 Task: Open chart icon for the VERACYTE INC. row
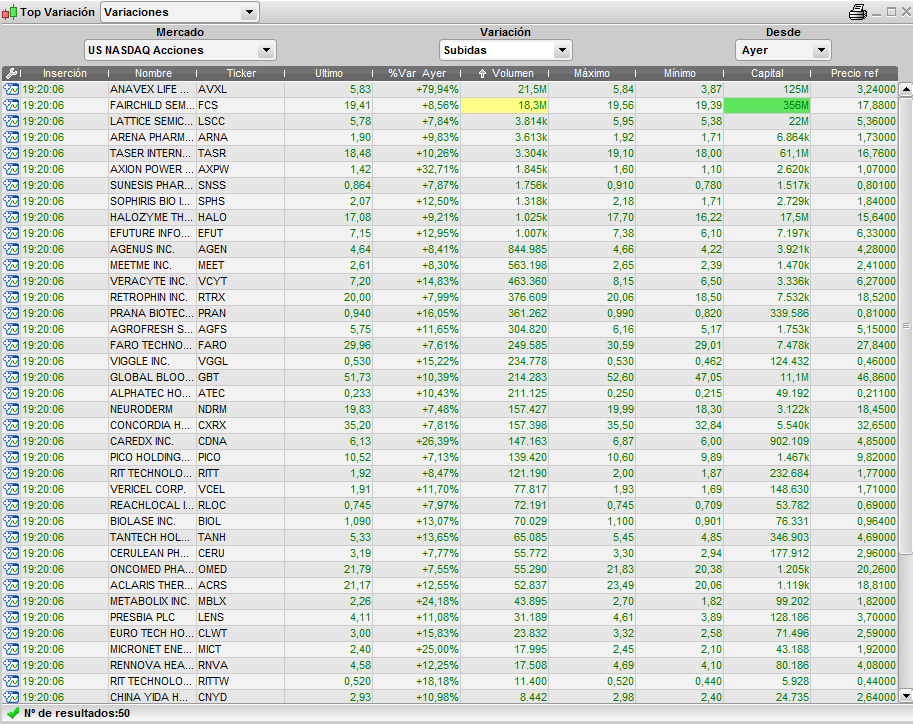click(x=11, y=281)
